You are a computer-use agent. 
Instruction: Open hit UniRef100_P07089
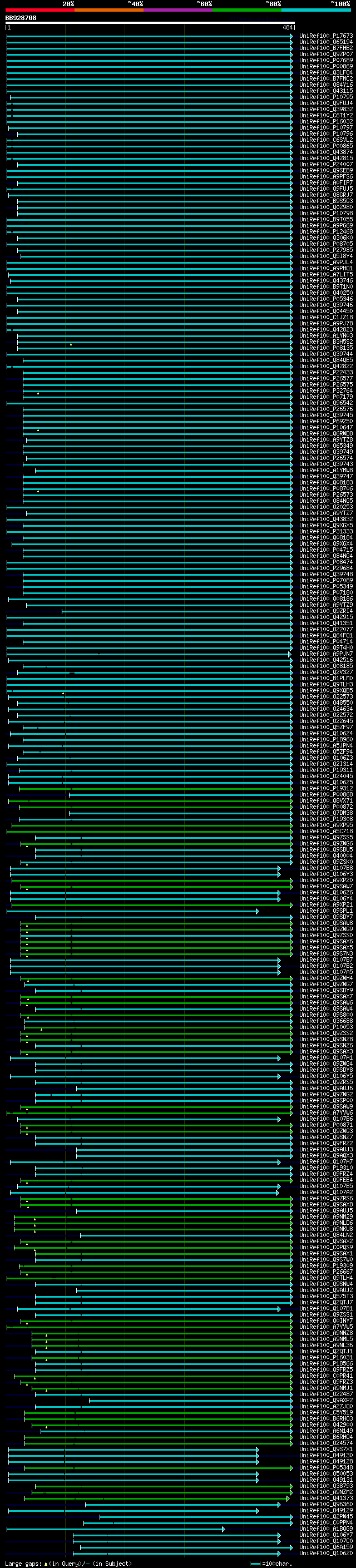(326, 580)
